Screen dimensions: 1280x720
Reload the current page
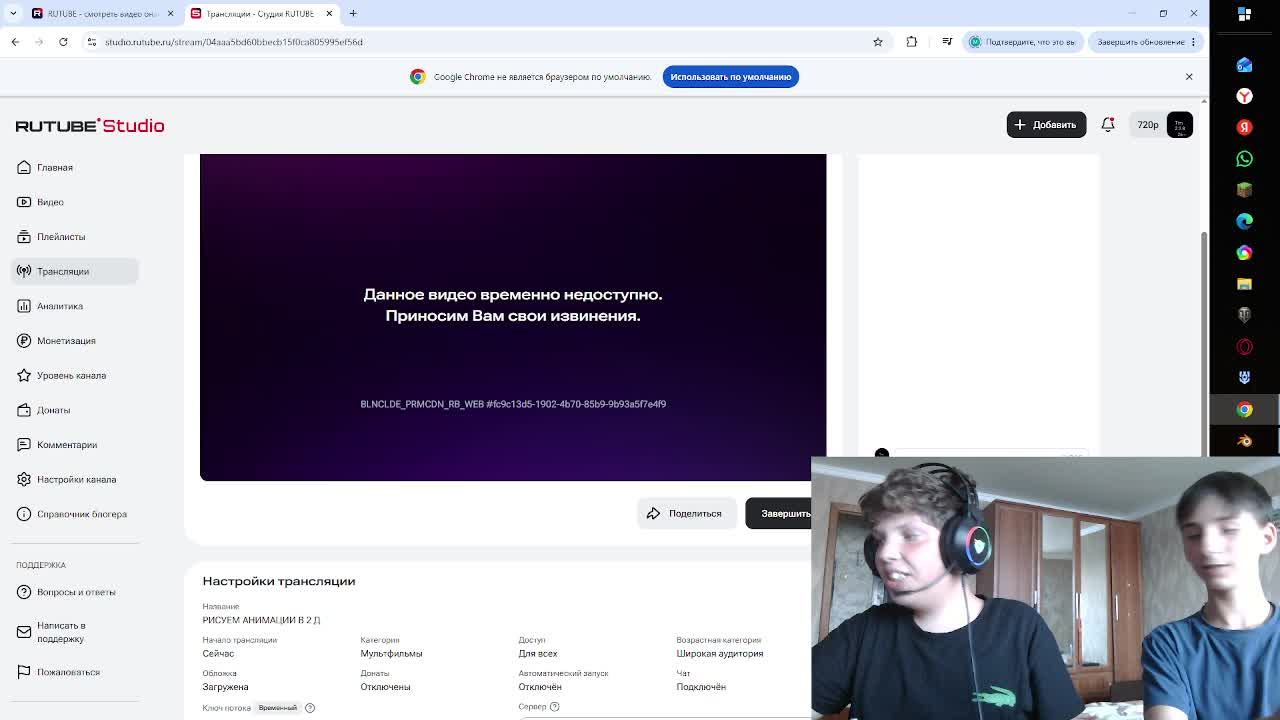coord(63,42)
